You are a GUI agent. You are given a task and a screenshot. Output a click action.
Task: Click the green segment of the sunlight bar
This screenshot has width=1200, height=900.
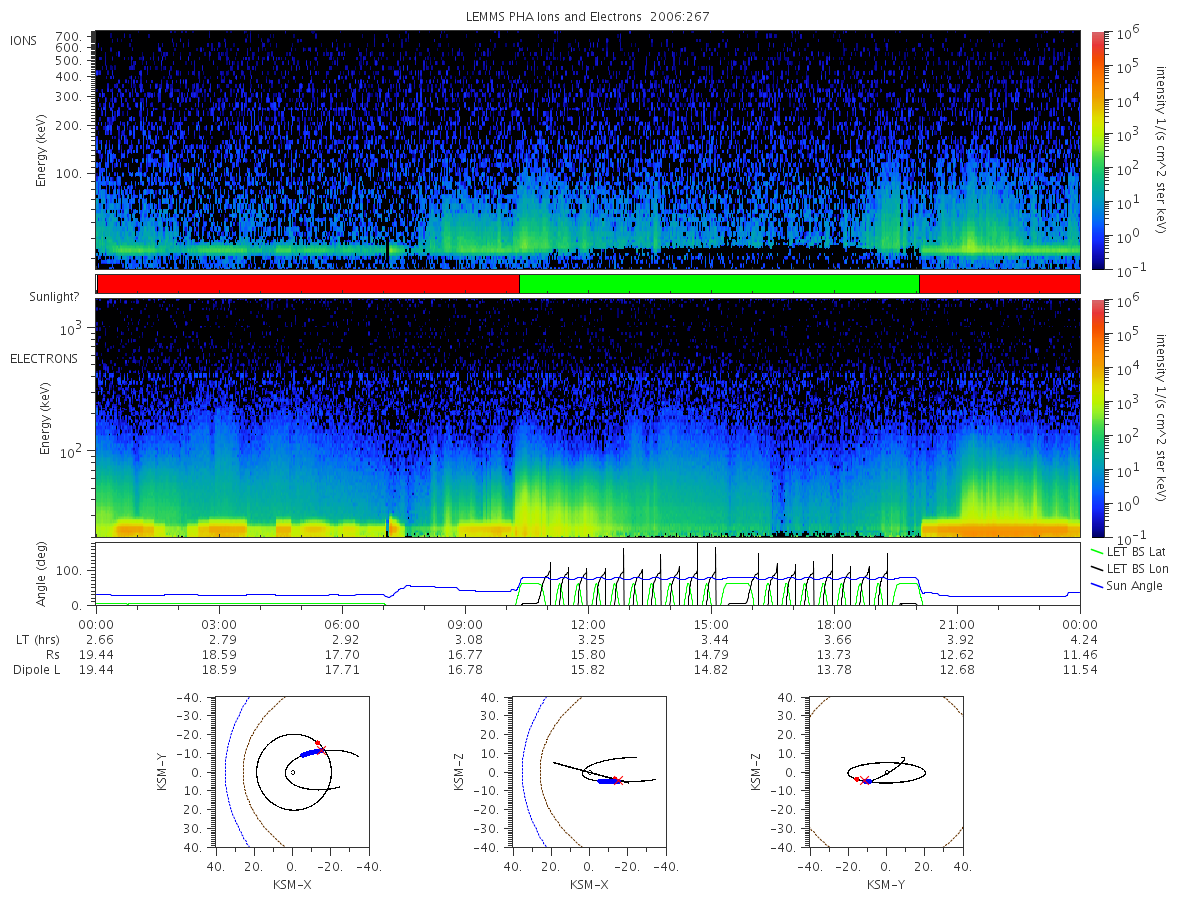tap(719, 284)
